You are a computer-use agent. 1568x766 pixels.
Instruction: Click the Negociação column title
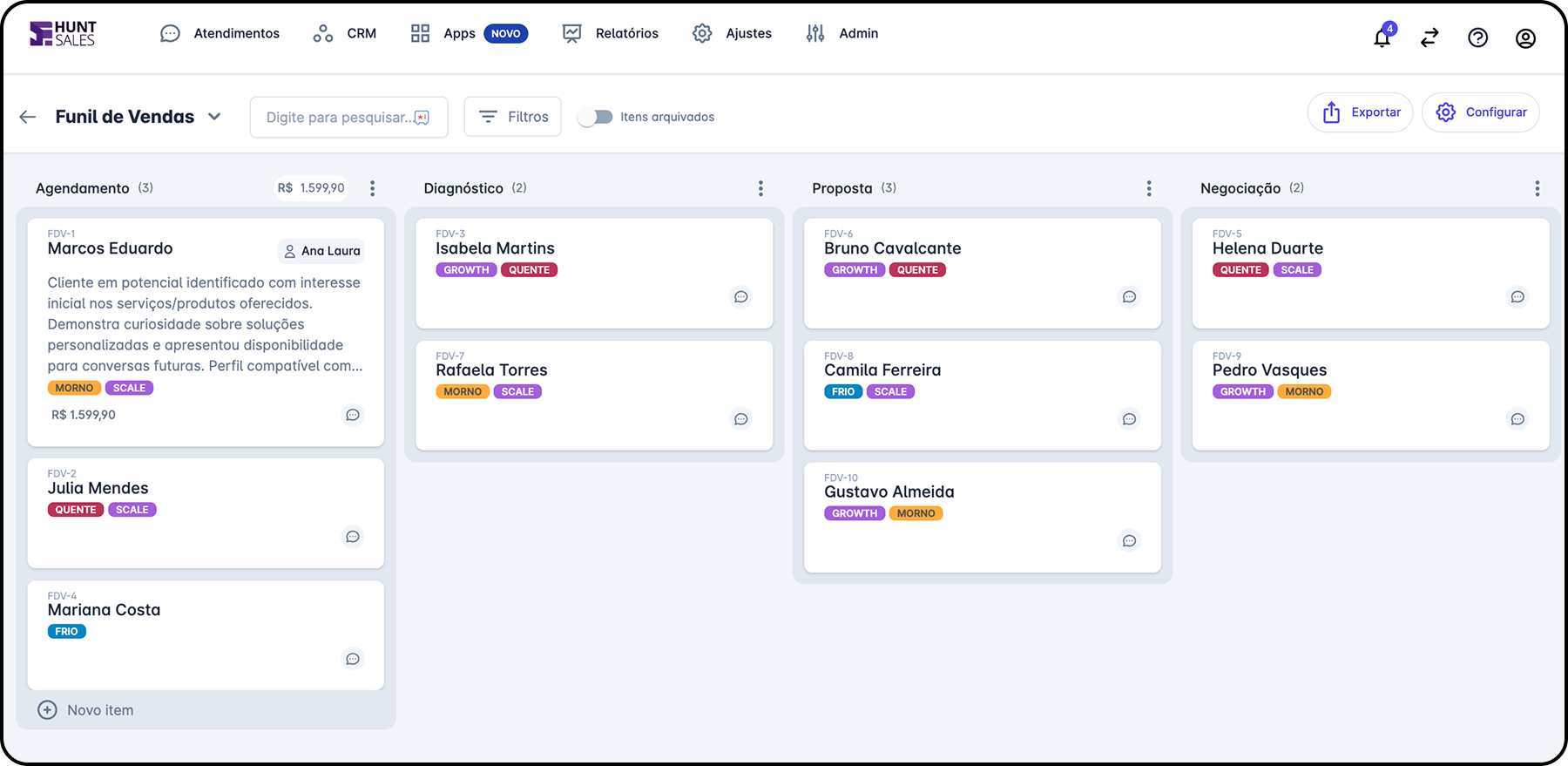point(1240,188)
